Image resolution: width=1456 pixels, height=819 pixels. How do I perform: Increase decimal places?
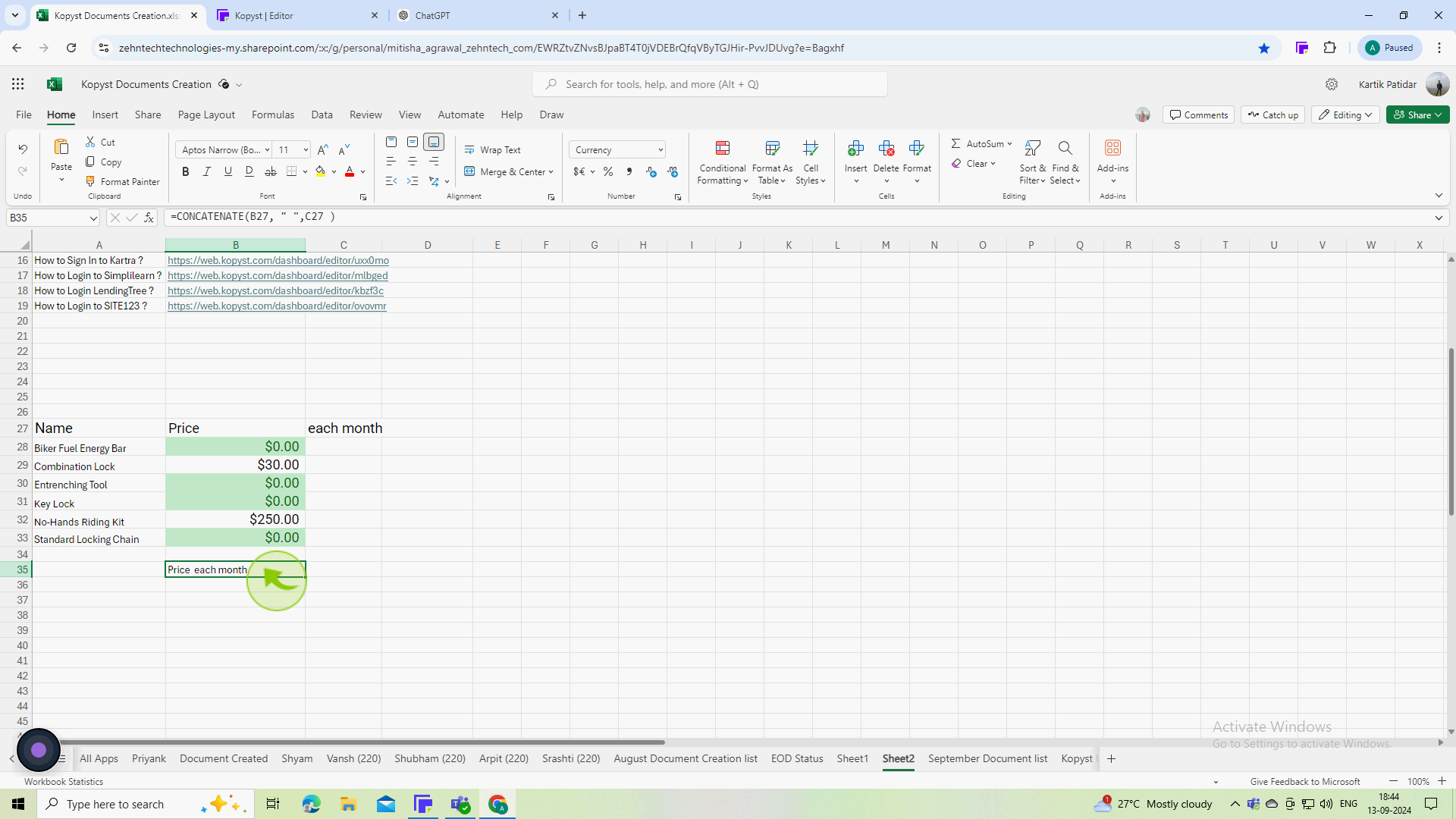tap(651, 172)
